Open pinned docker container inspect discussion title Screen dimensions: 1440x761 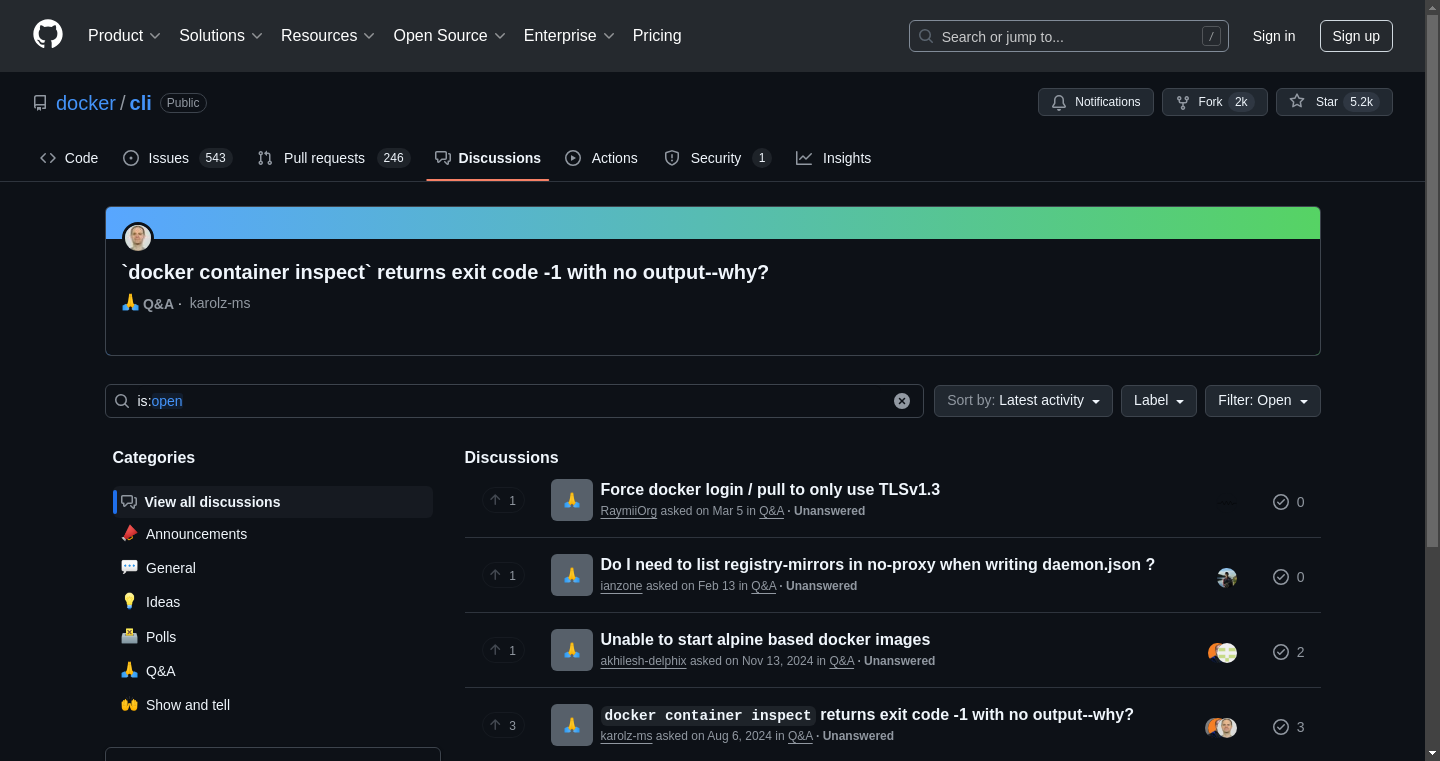tap(445, 272)
